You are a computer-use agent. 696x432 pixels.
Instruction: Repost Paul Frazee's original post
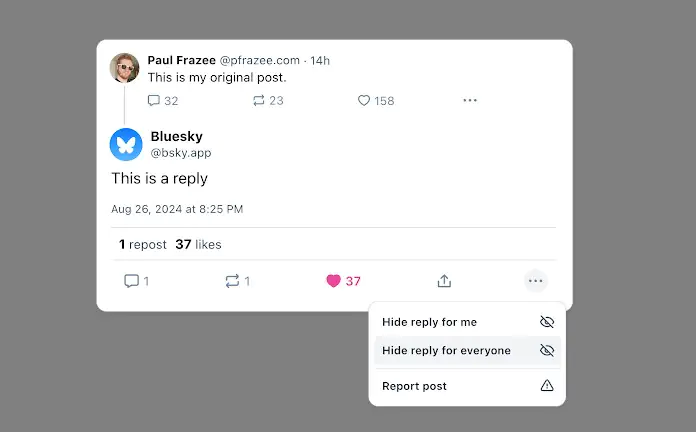tap(259, 100)
